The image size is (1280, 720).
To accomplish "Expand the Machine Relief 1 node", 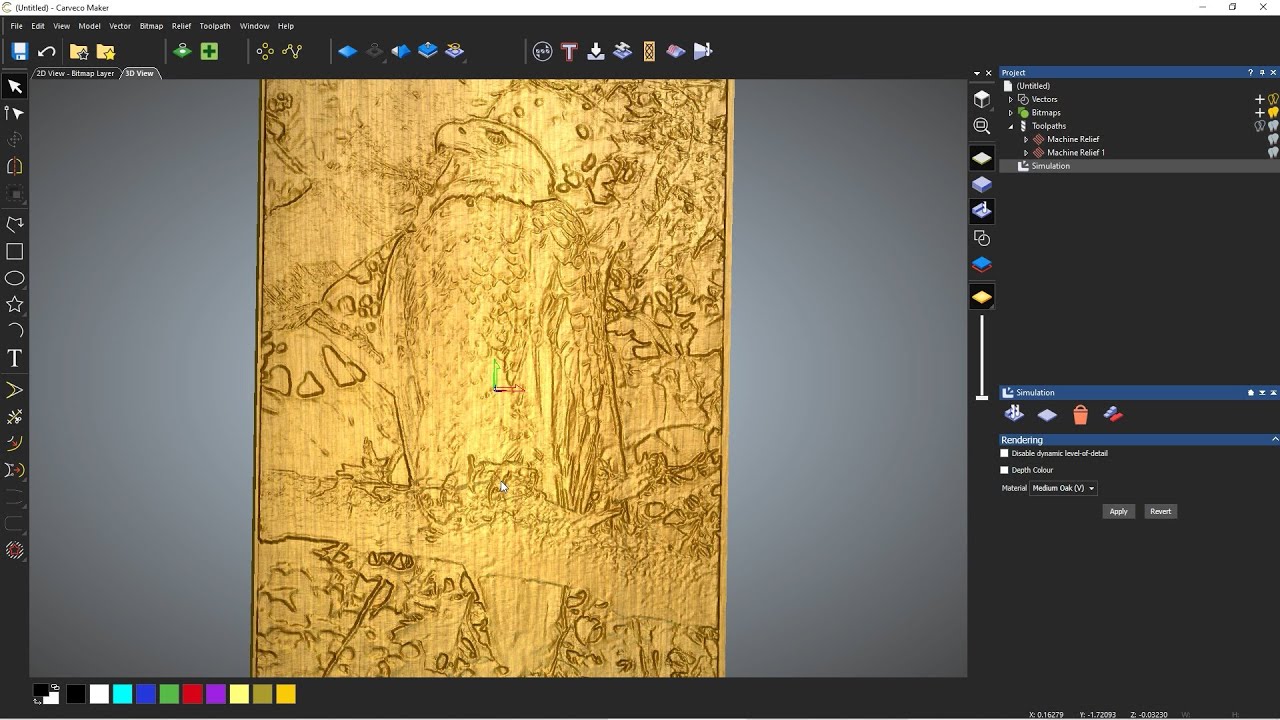I will pos(1025,153).
